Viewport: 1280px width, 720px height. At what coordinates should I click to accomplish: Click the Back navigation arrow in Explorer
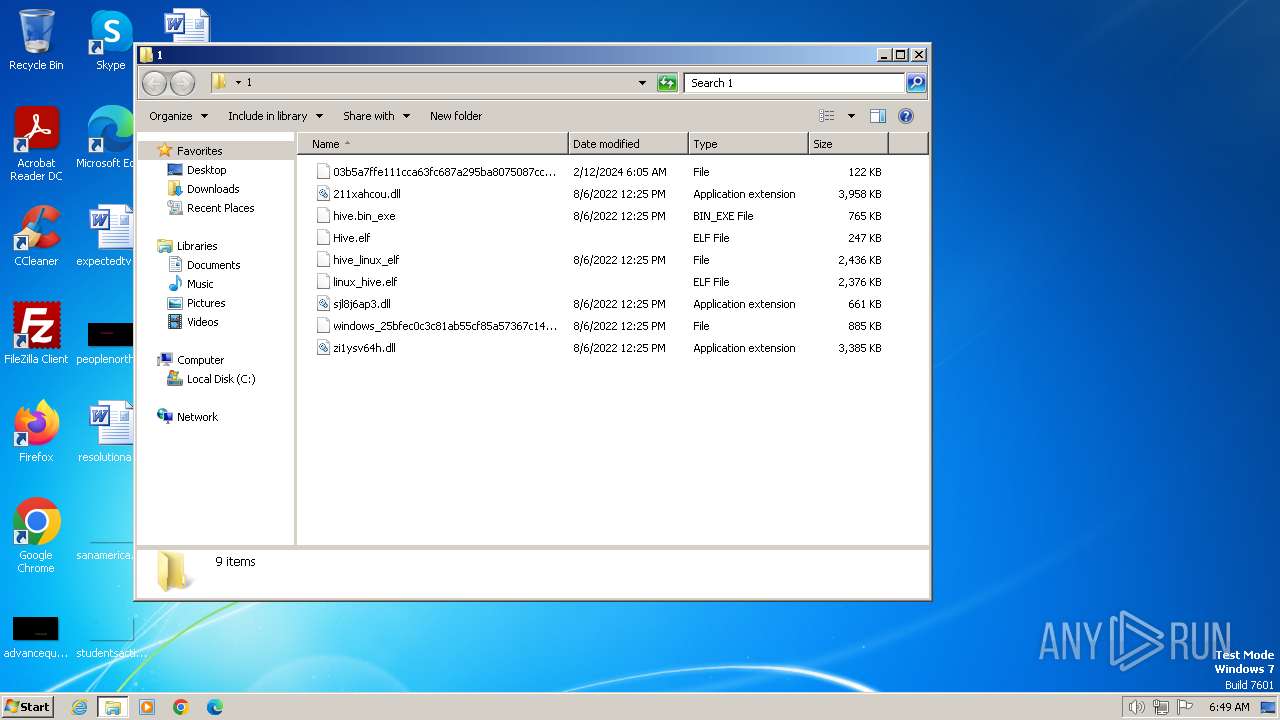(154, 83)
